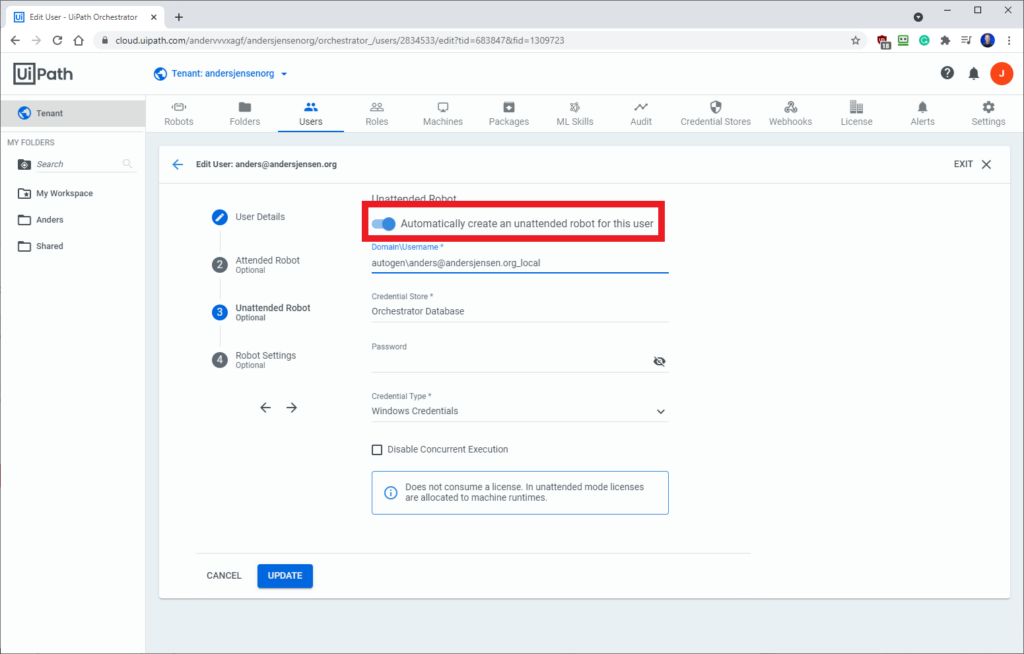Reload the page

pyautogui.click(x=57, y=41)
